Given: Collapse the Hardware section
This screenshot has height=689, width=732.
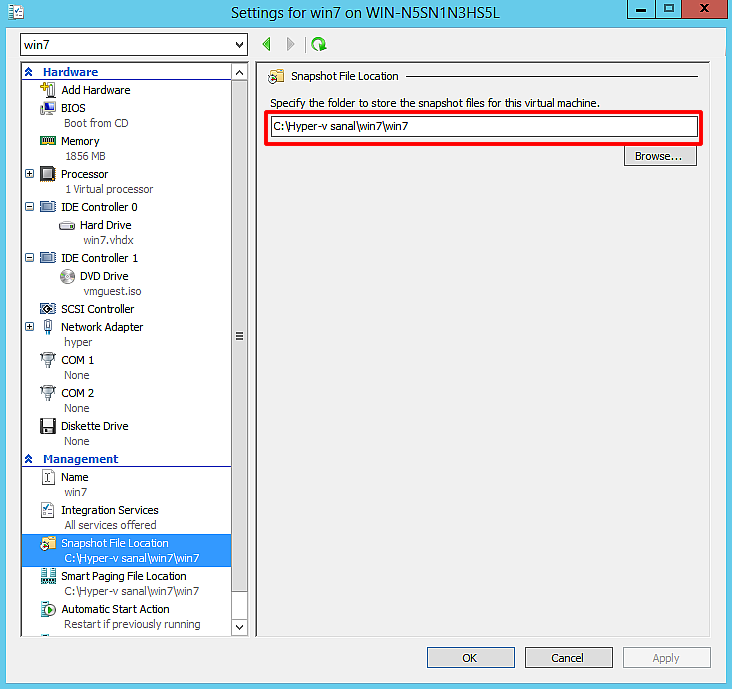Looking at the screenshot, I should point(28,71).
